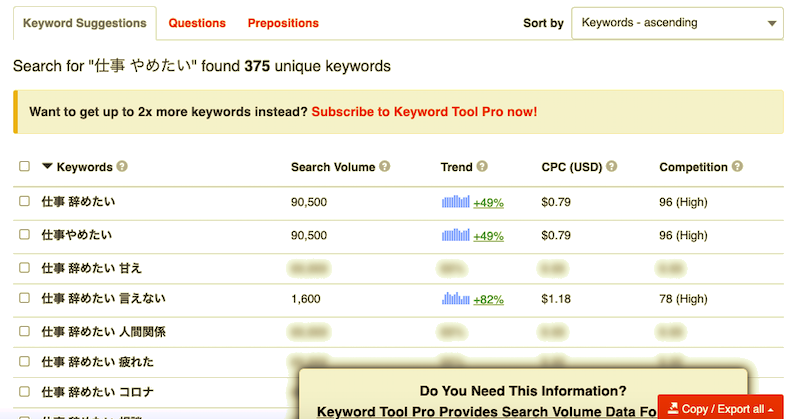Click Keywords column sort arrow
The width and height of the screenshot is (790, 419).
47,167
